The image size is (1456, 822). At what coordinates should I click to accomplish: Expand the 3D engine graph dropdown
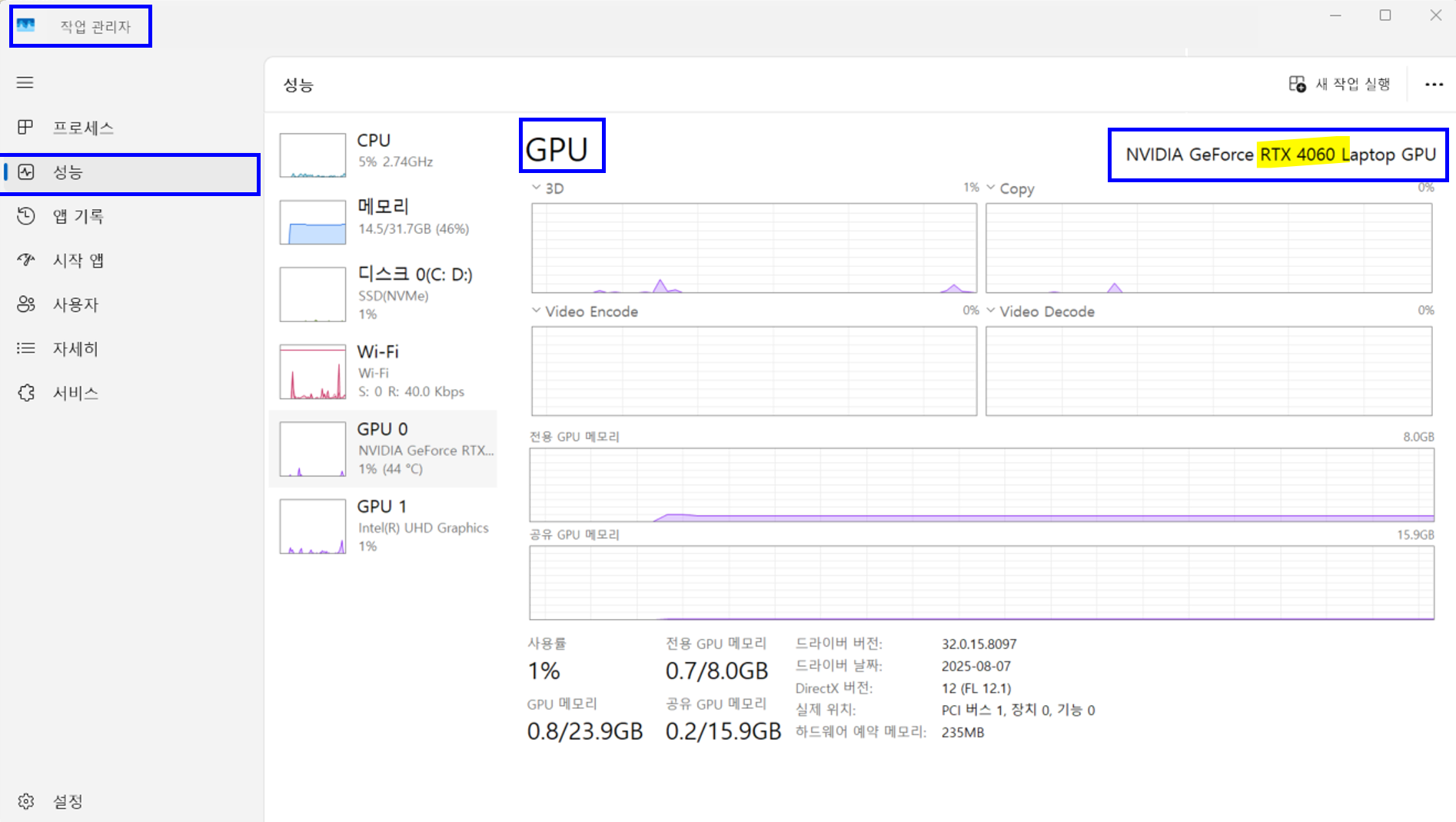537,188
